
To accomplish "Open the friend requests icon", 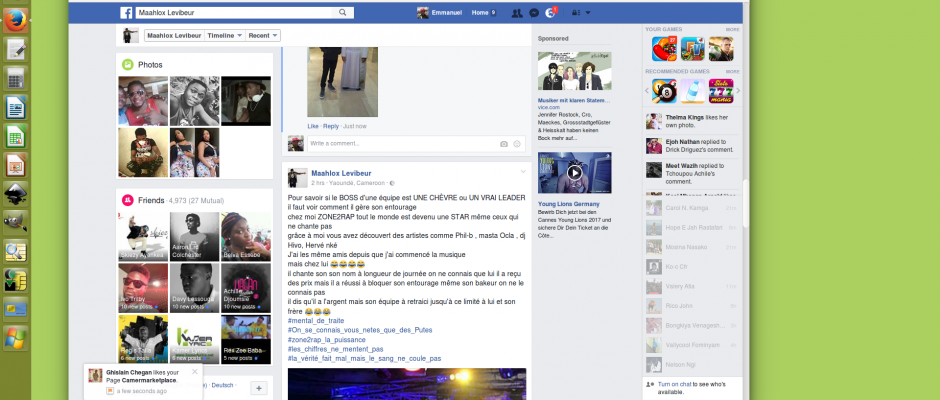I will (x=516, y=13).
